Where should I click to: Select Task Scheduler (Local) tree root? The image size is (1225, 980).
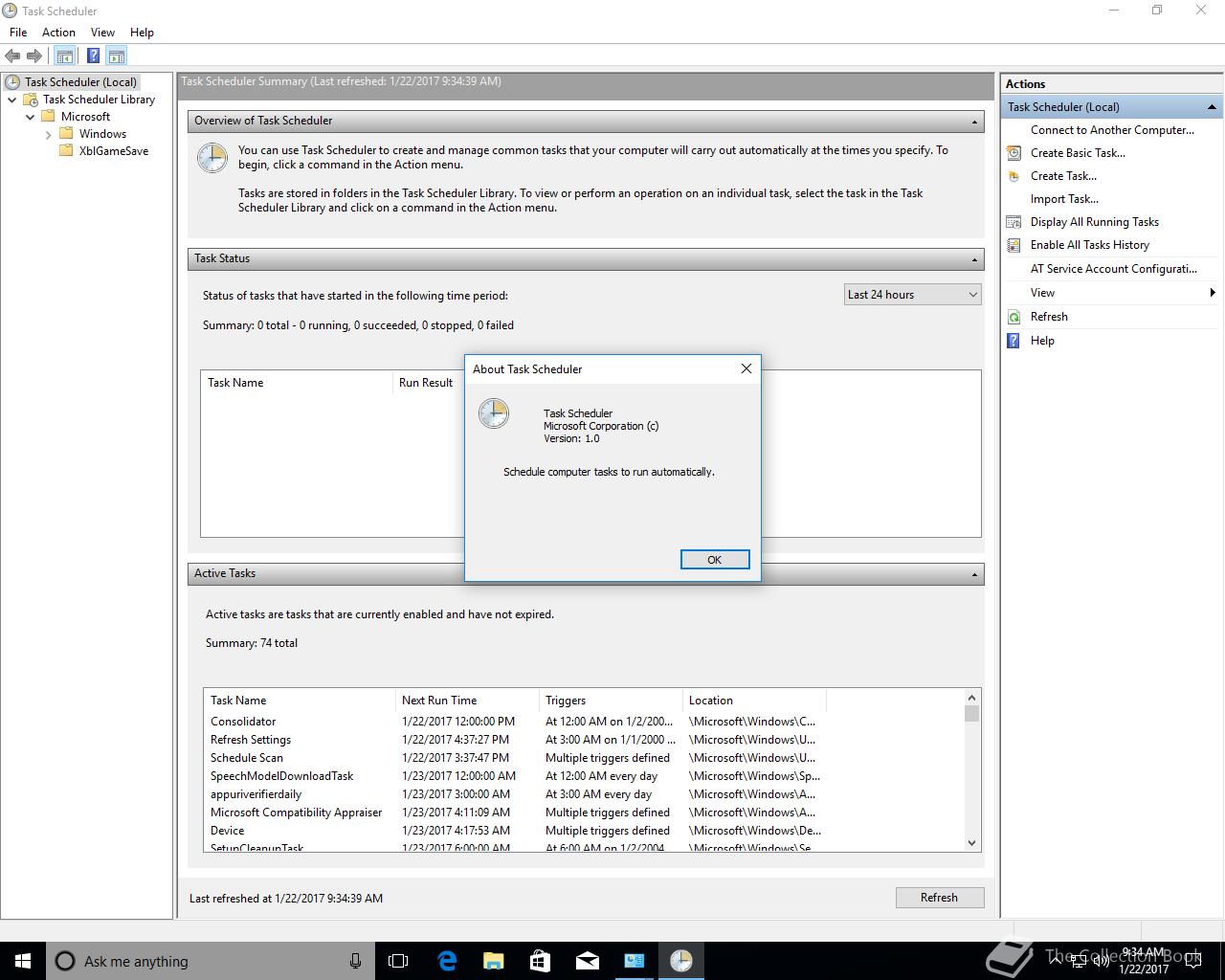pyautogui.click(x=80, y=82)
